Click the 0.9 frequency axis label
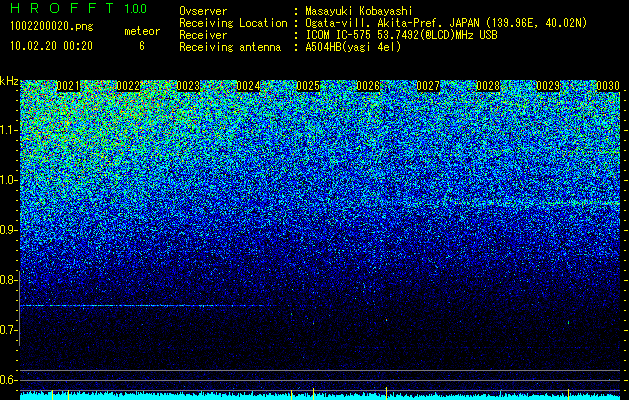Viewport: 629px width, 400px height. pos(8,230)
